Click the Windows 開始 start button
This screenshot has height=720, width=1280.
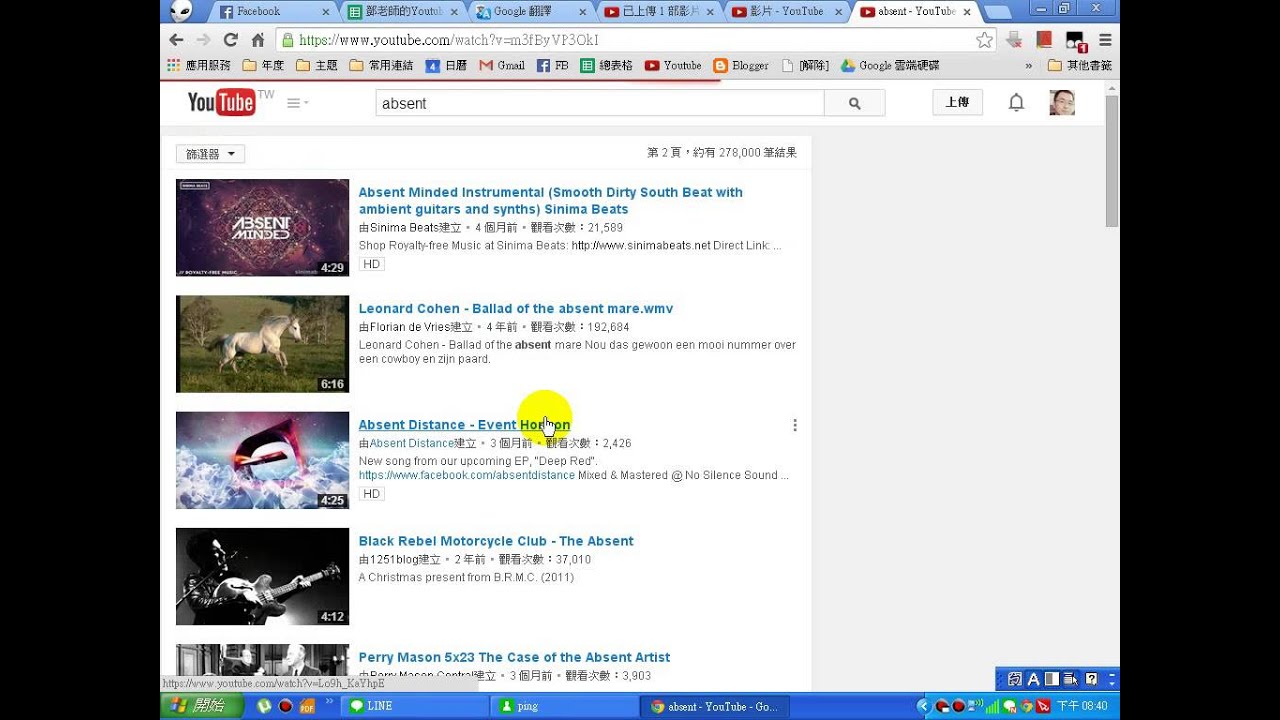click(x=201, y=706)
